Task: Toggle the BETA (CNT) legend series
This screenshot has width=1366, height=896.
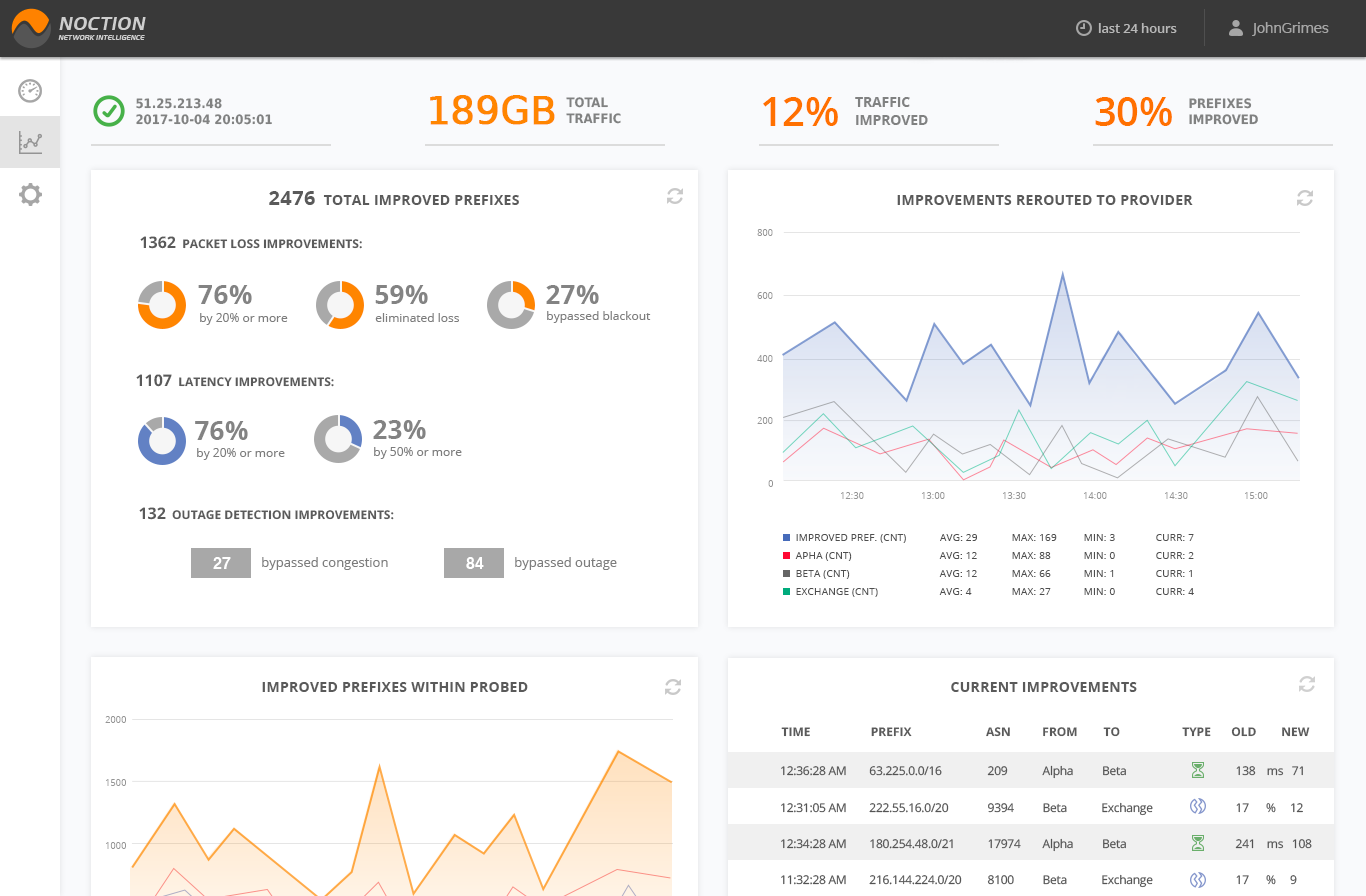Action: point(817,573)
